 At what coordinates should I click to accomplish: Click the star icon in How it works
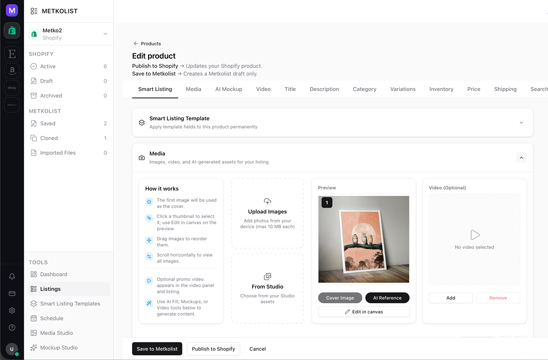[149, 202]
